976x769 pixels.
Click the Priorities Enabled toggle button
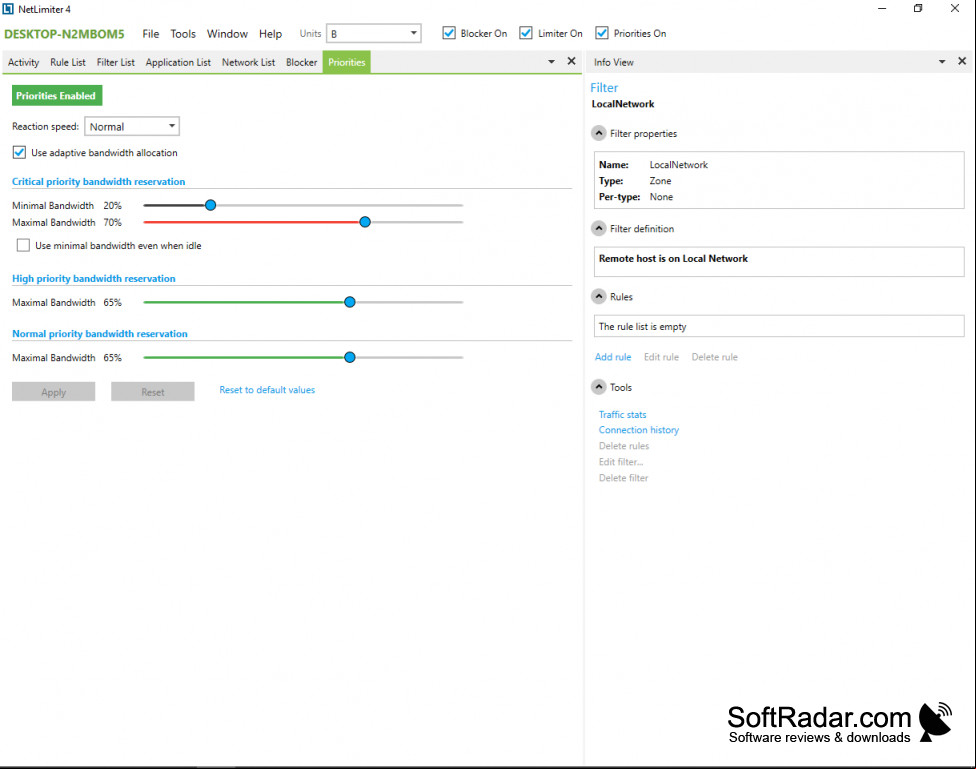pos(57,96)
